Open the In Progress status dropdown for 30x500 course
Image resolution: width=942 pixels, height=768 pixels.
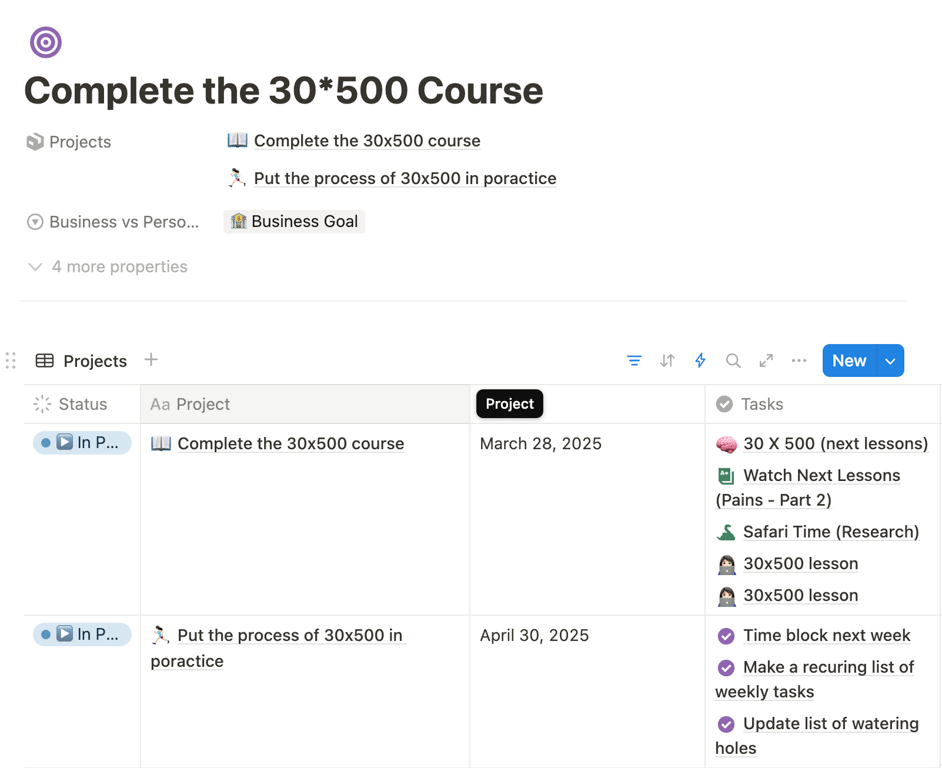[81, 442]
